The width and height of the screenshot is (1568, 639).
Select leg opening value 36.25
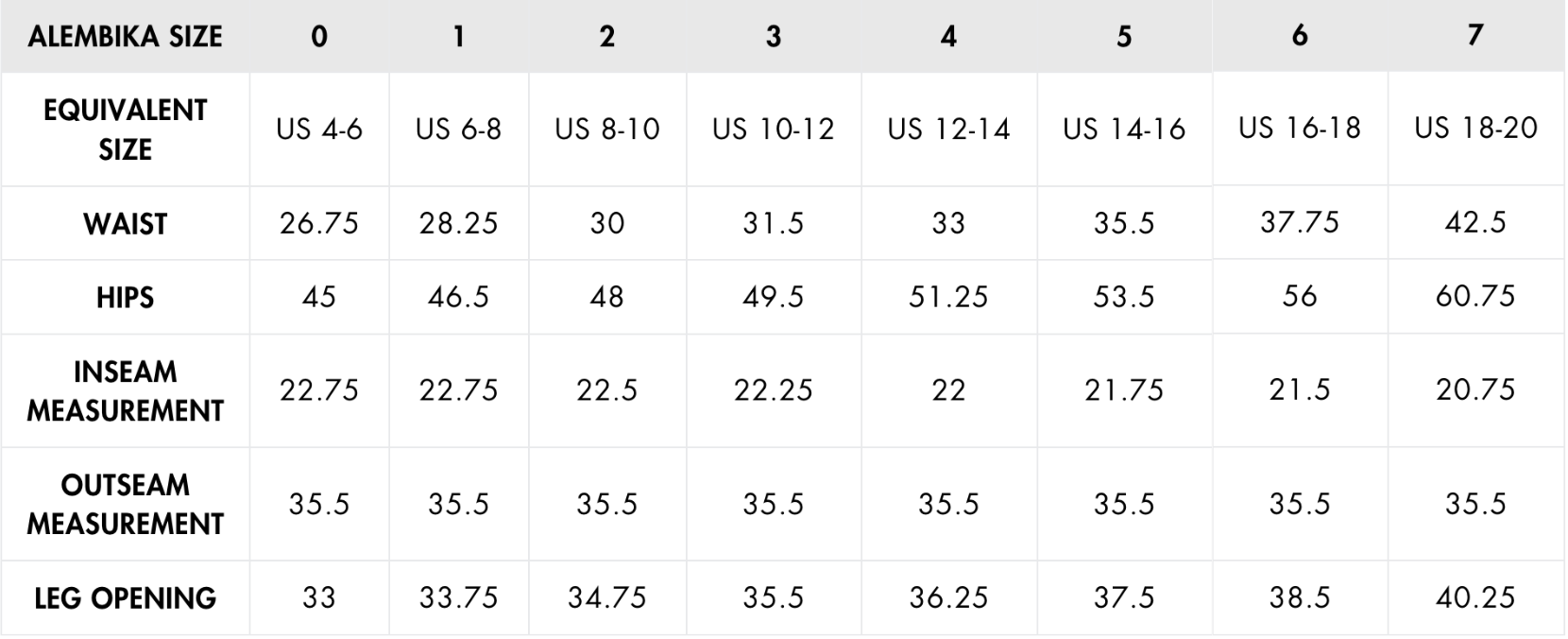pos(948,598)
